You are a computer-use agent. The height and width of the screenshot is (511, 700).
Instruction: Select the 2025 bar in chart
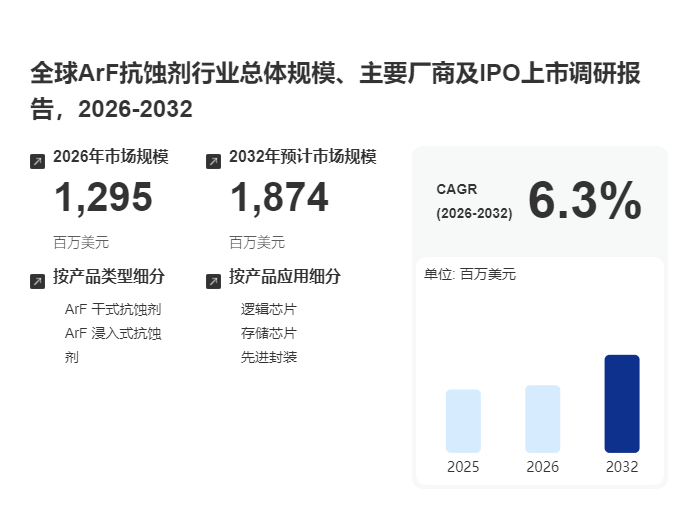[463, 421]
